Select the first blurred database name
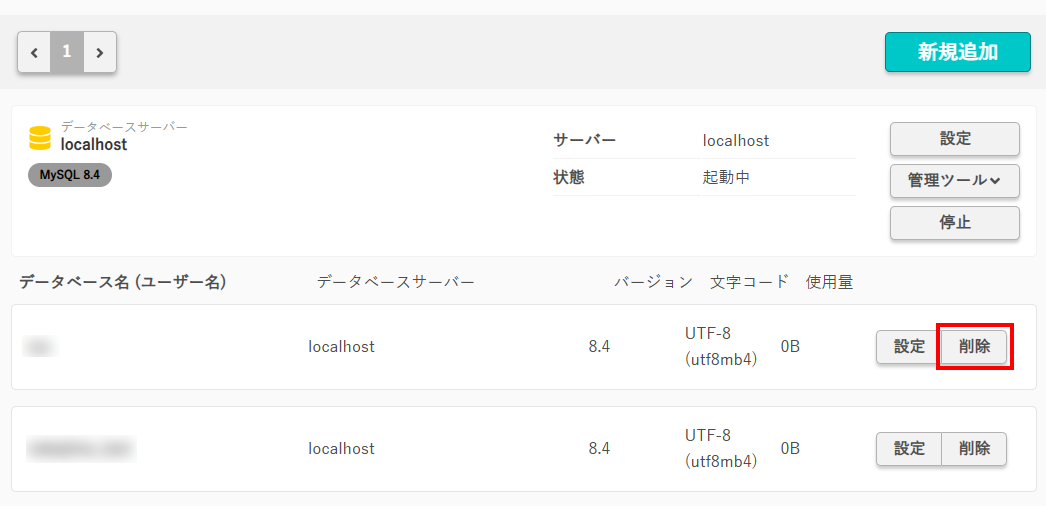Image resolution: width=1046 pixels, height=506 pixels. click(x=41, y=347)
